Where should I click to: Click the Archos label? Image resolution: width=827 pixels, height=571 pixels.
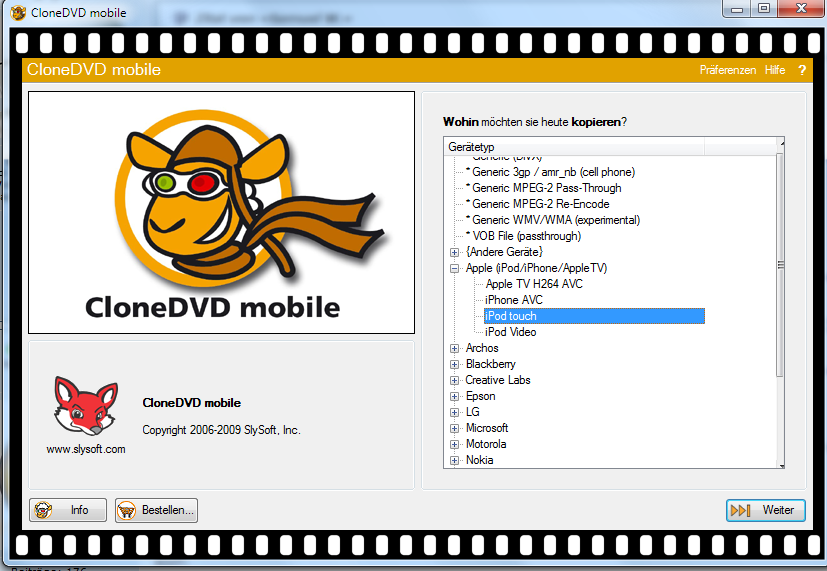pos(482,348)
